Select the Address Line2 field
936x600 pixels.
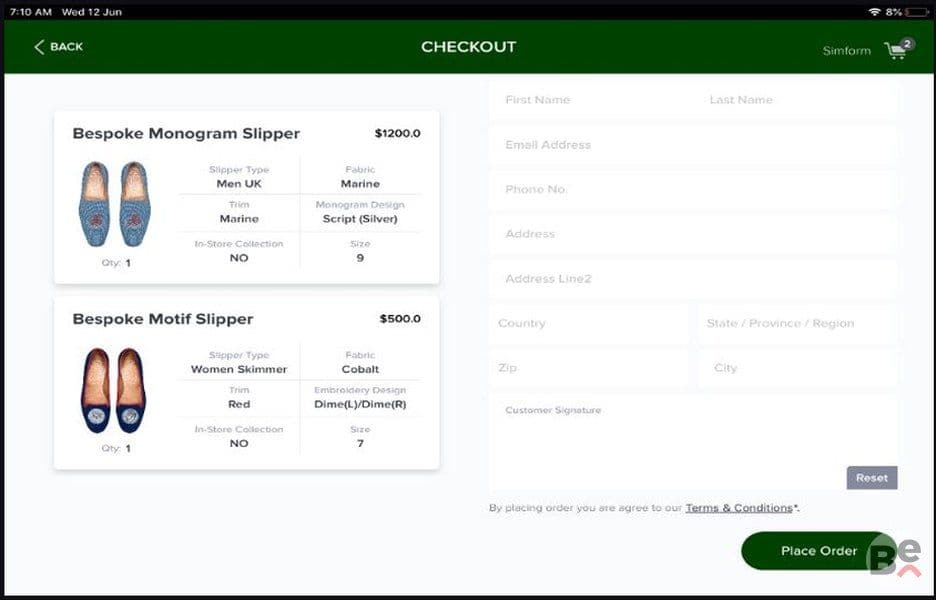[693, 278]
